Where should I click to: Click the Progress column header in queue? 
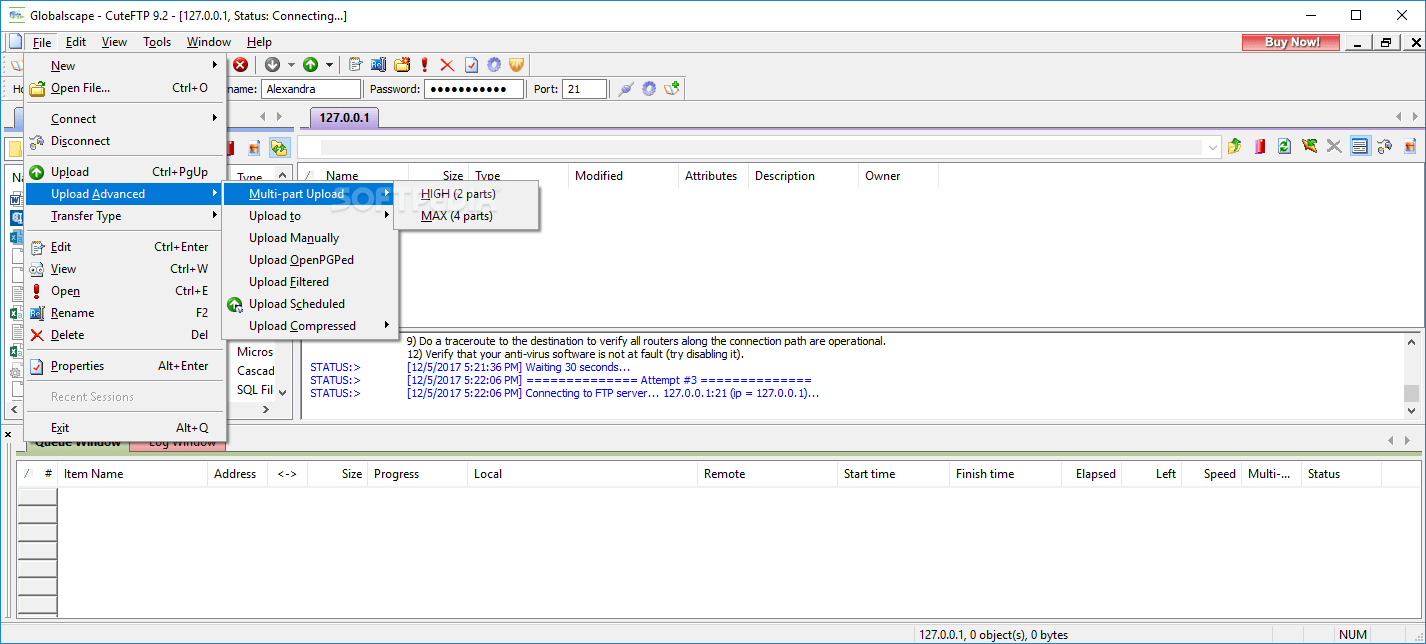[418, 474]
